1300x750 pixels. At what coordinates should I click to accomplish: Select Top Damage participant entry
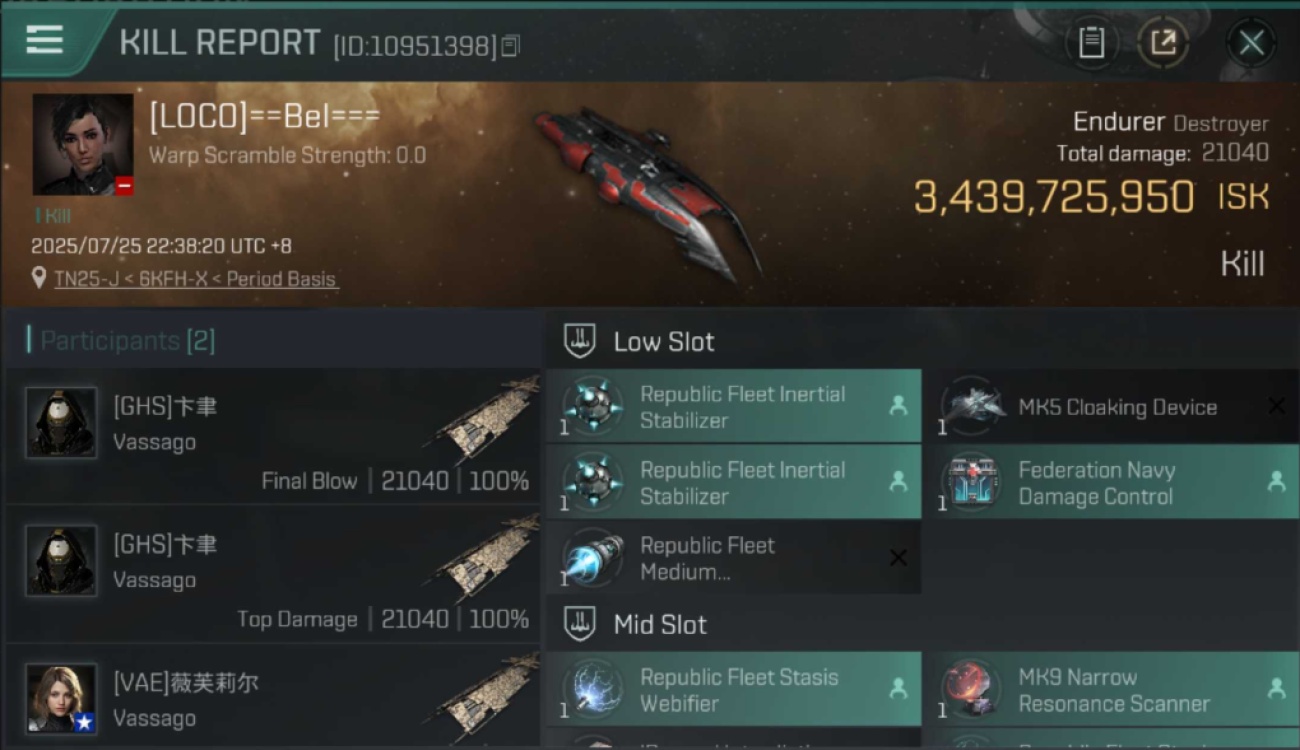point(272,574)
